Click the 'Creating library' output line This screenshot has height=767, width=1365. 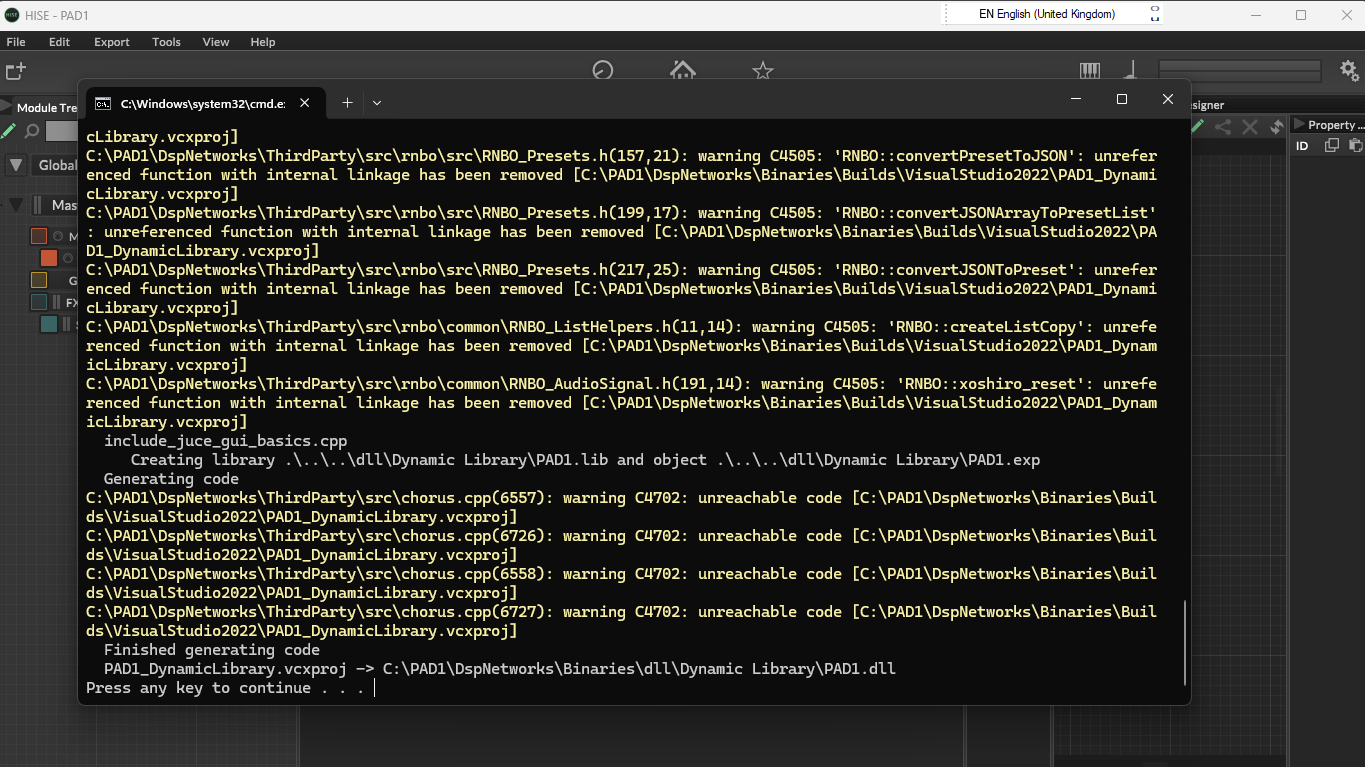click(585, 460)
